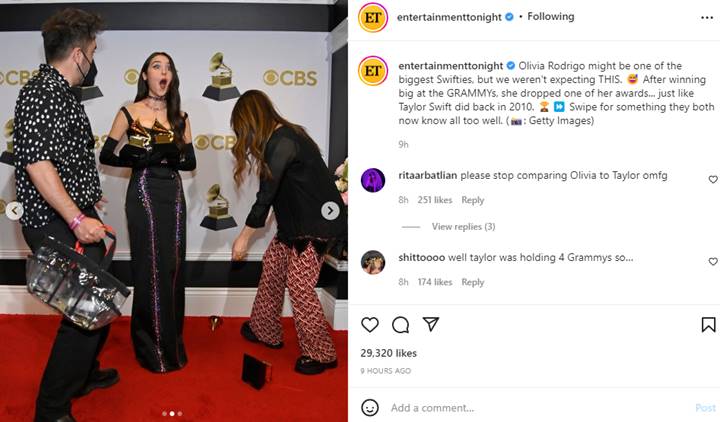720x422 pixels.
Task: Expand View replies (3)
Action: click(x=463, y=226)
